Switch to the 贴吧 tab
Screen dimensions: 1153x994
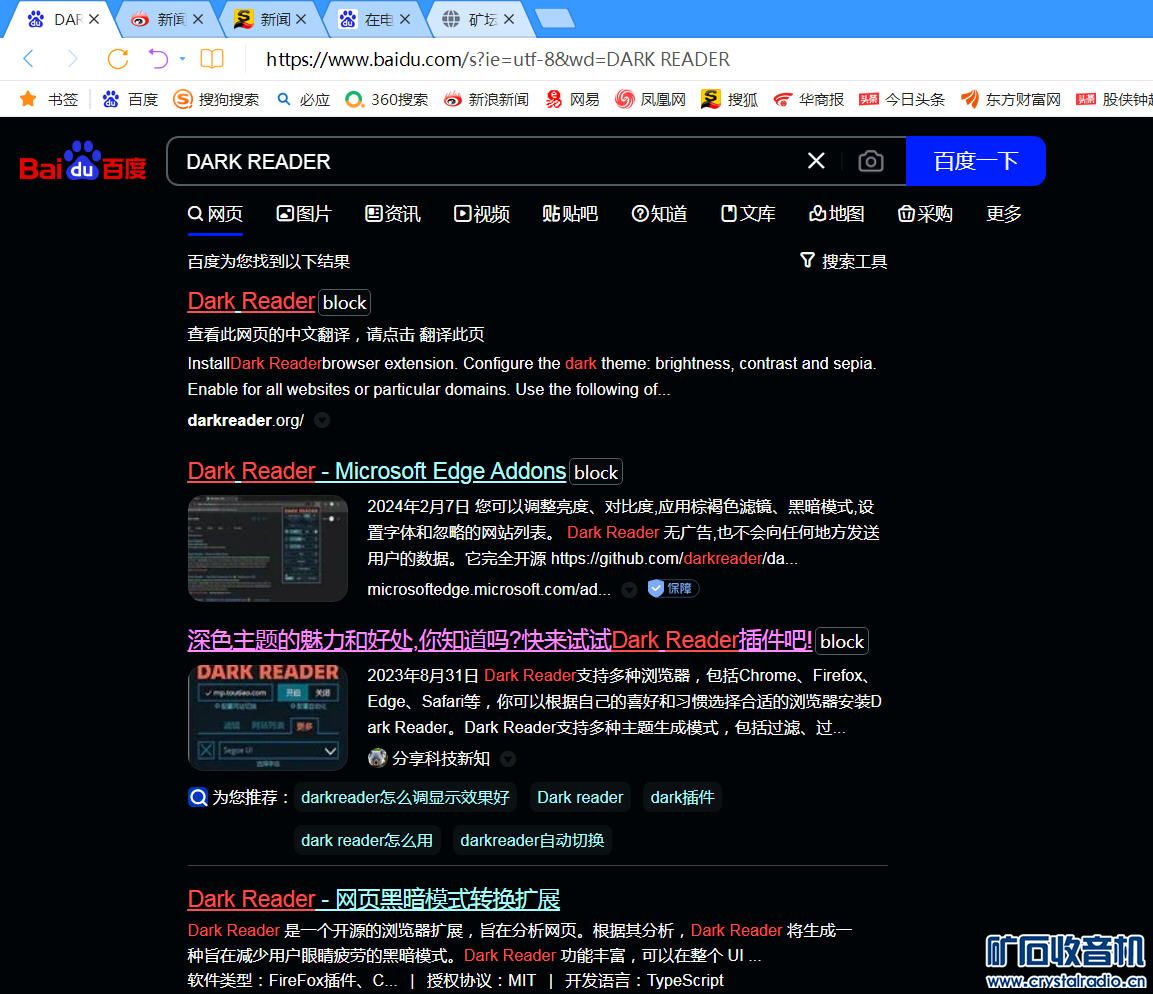point(570,214)
